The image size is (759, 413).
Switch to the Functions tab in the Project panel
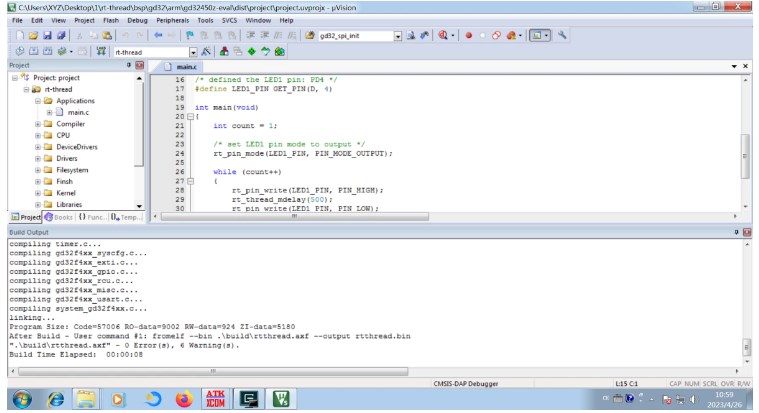click(x=91, y=217)
